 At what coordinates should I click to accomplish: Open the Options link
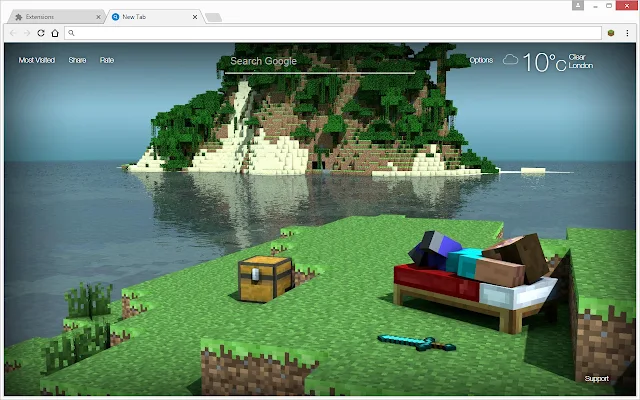[481, 60]
